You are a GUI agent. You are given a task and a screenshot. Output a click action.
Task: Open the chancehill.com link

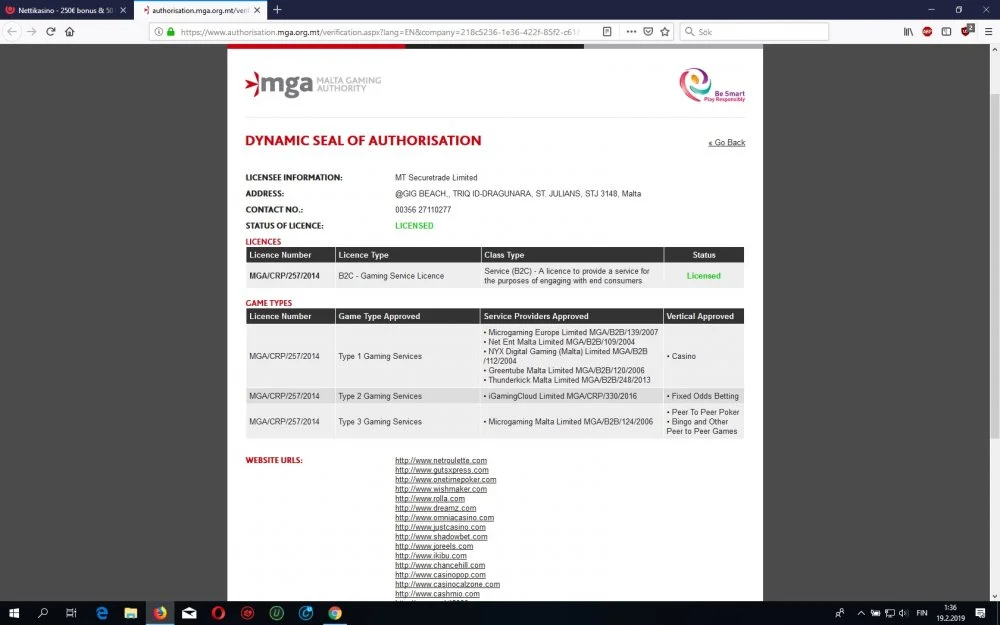440,566
